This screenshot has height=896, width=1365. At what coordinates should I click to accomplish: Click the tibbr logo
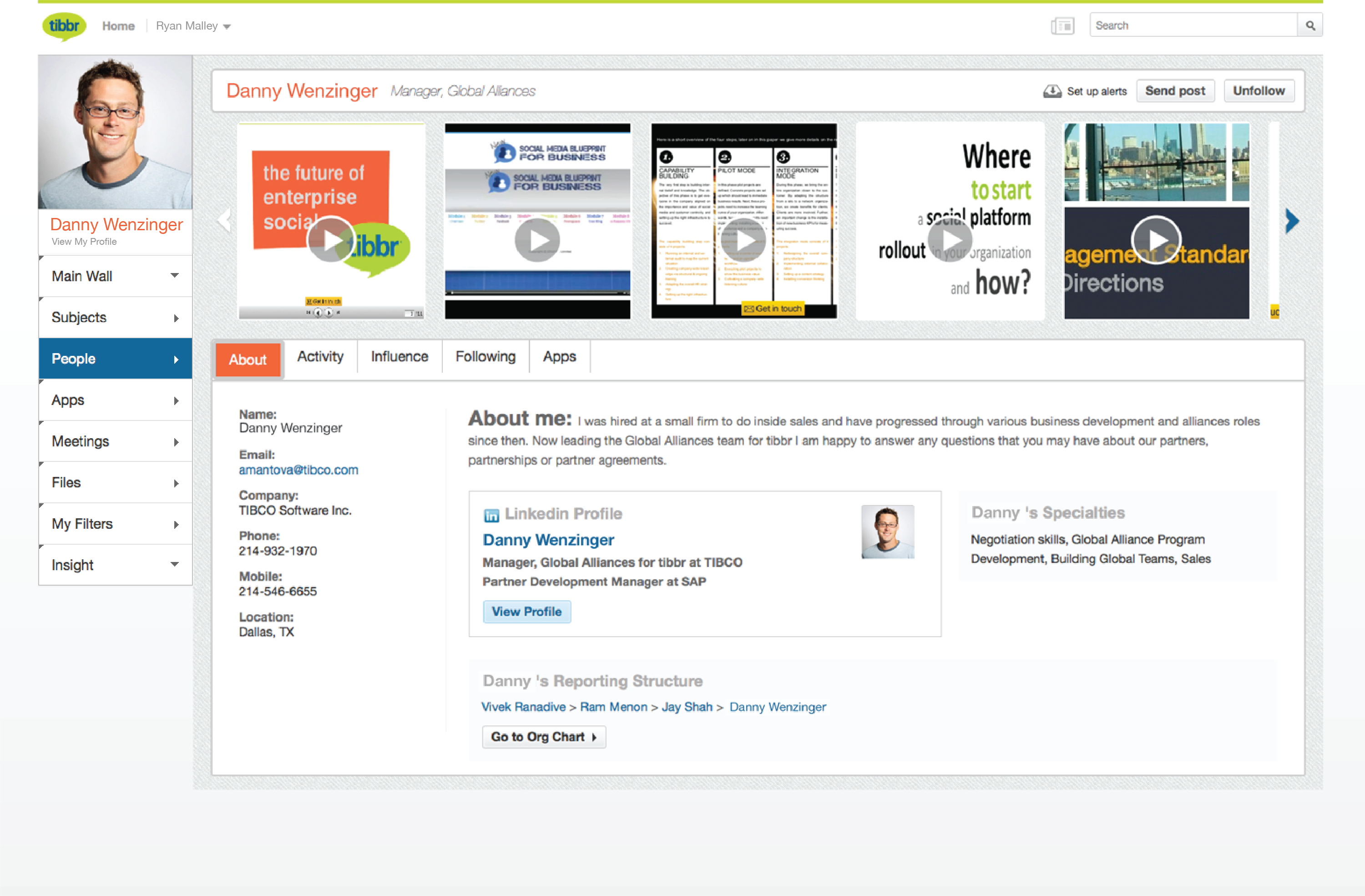64,26
